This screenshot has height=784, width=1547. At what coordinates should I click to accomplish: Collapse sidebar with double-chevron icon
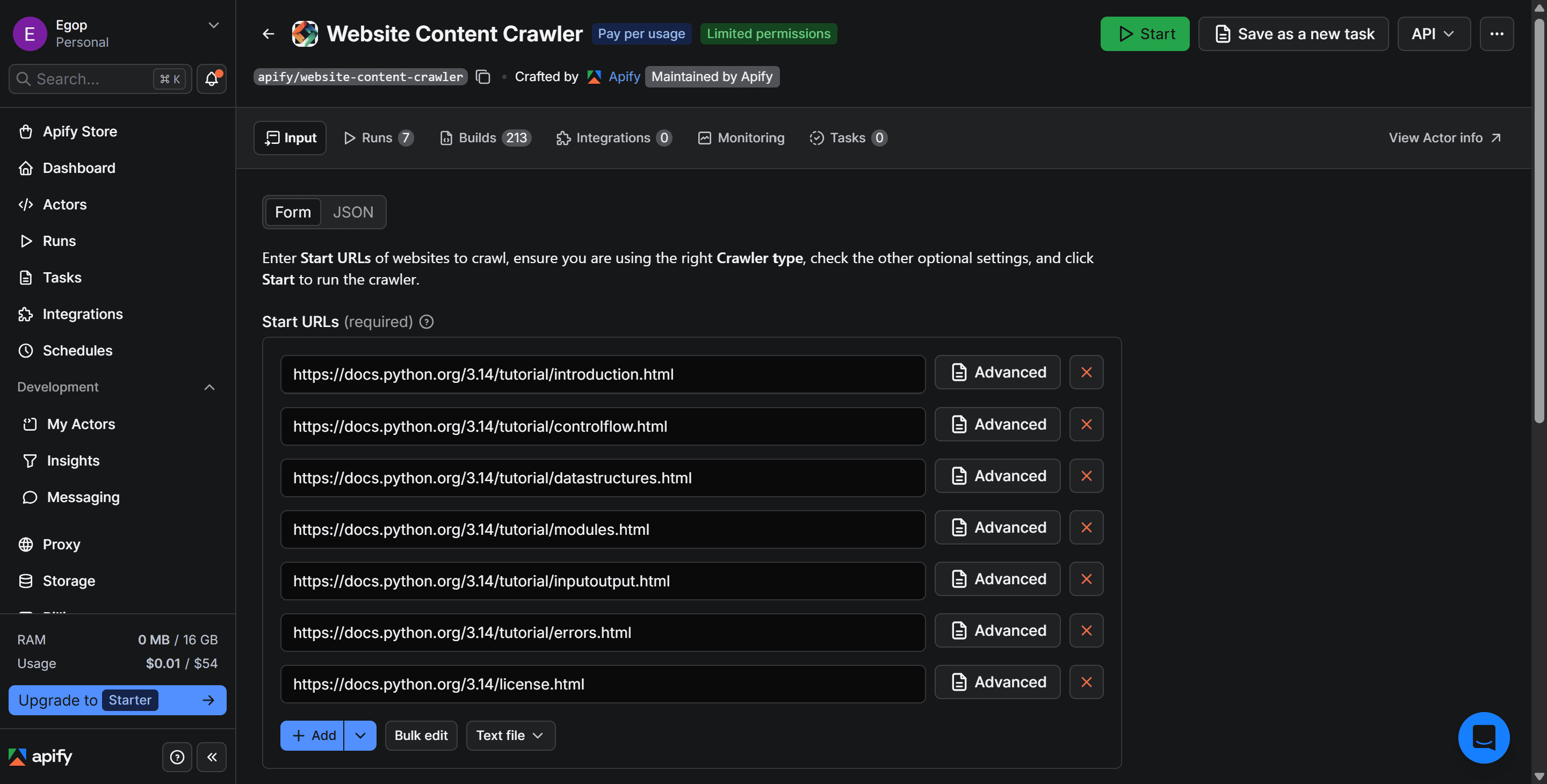[212, 757]
